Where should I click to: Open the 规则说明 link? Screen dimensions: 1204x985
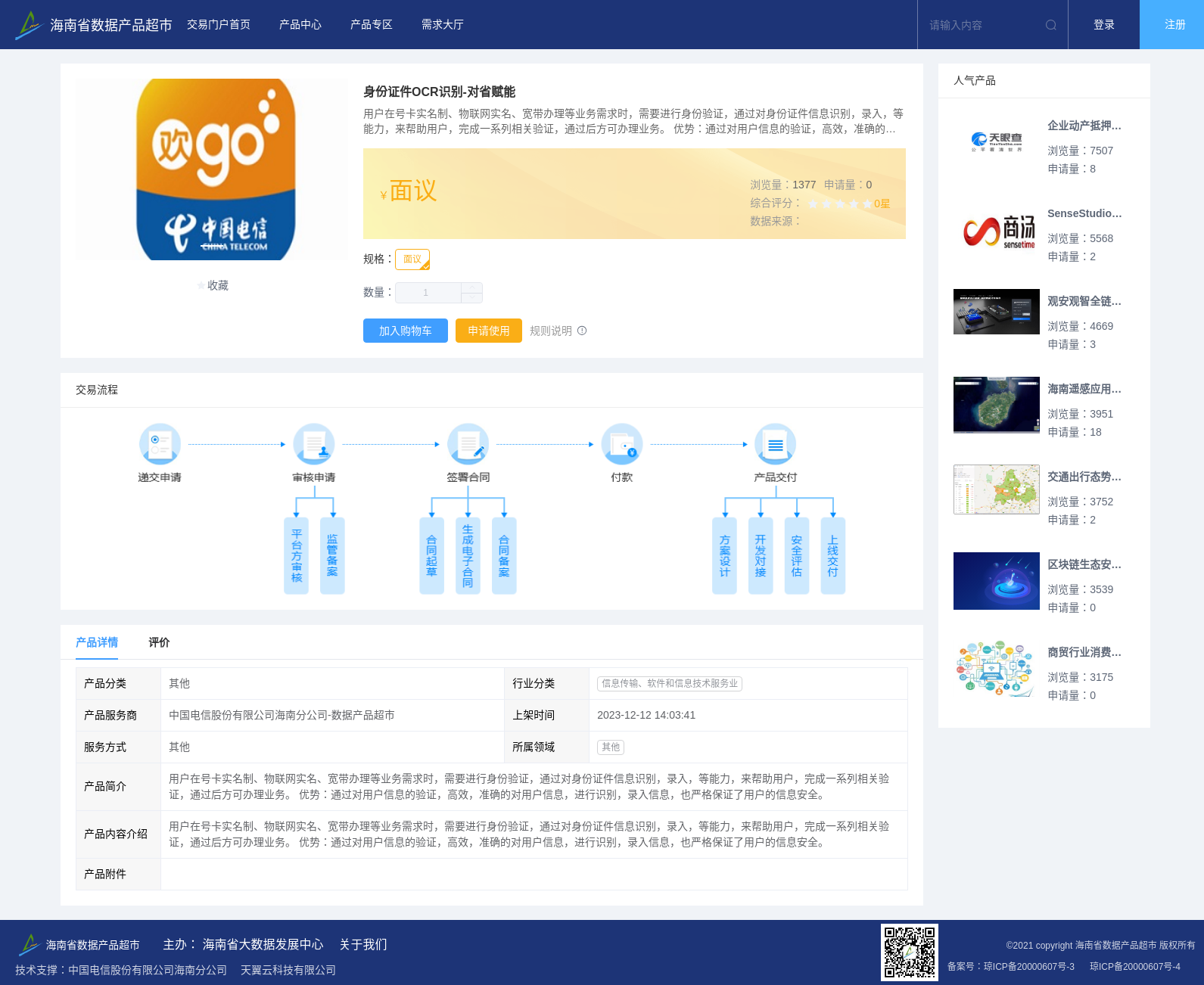551,331
